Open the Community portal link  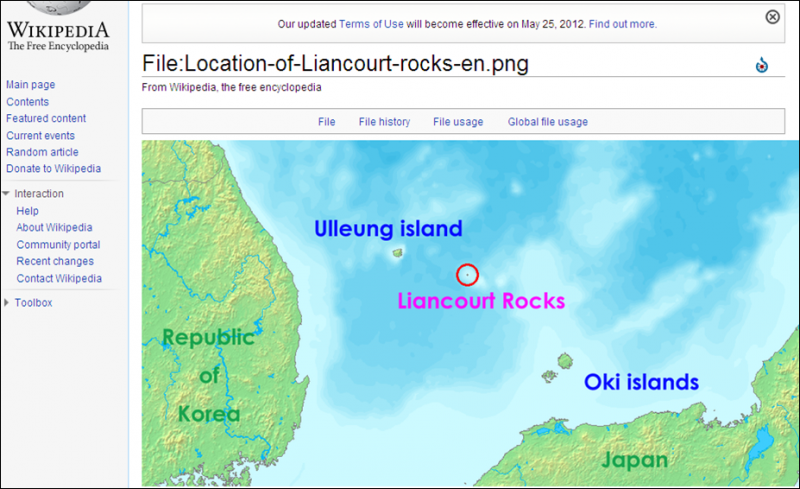(58, 245)
